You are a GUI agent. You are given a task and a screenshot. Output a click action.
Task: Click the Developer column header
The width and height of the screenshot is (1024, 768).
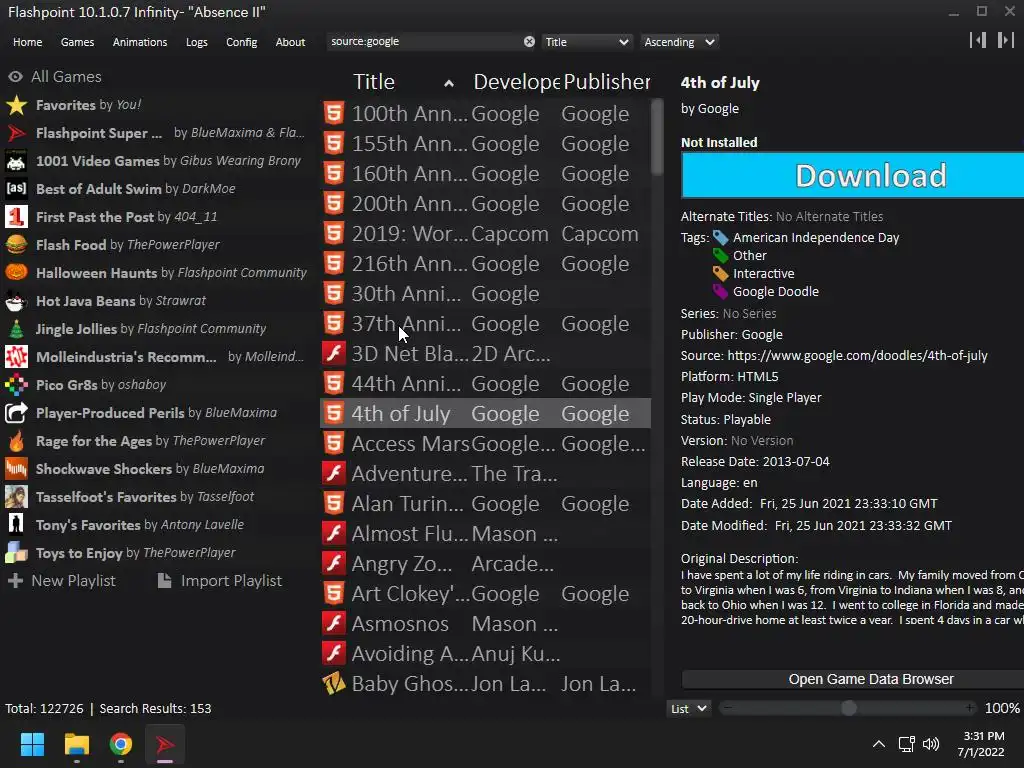(x=516, y=82)
